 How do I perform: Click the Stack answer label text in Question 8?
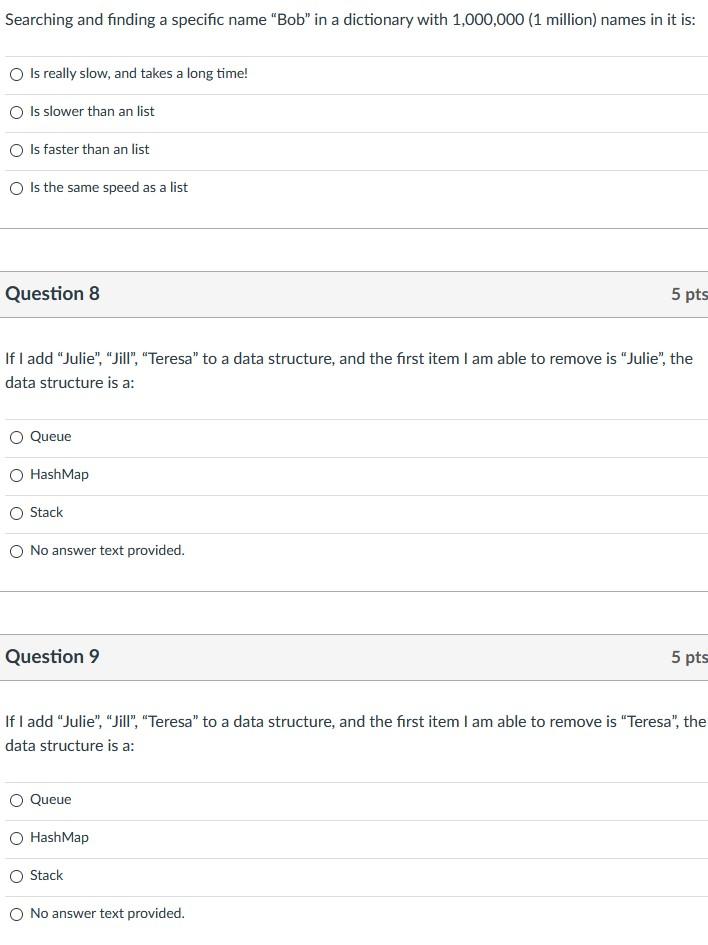(x=48, y=512)
